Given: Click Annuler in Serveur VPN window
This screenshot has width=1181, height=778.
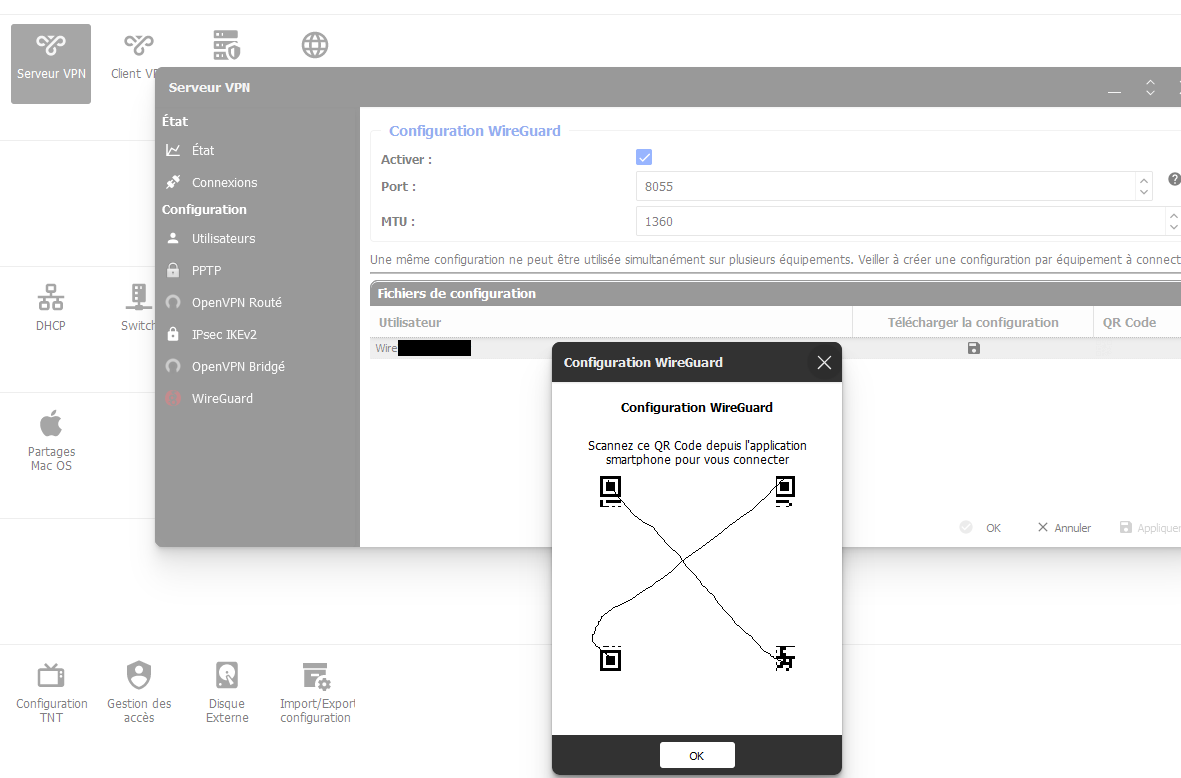Looking at the screenshot, I should pyautogui.click(x=1064, y=528).
